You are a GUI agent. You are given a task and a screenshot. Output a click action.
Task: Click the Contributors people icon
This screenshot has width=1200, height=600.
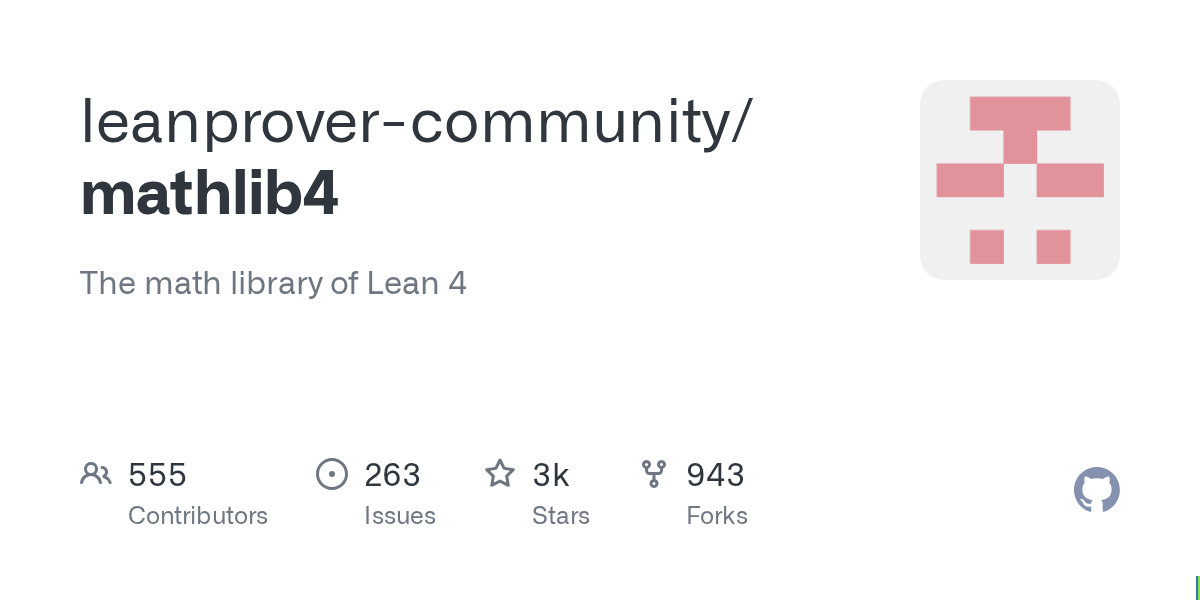(96, 474)
